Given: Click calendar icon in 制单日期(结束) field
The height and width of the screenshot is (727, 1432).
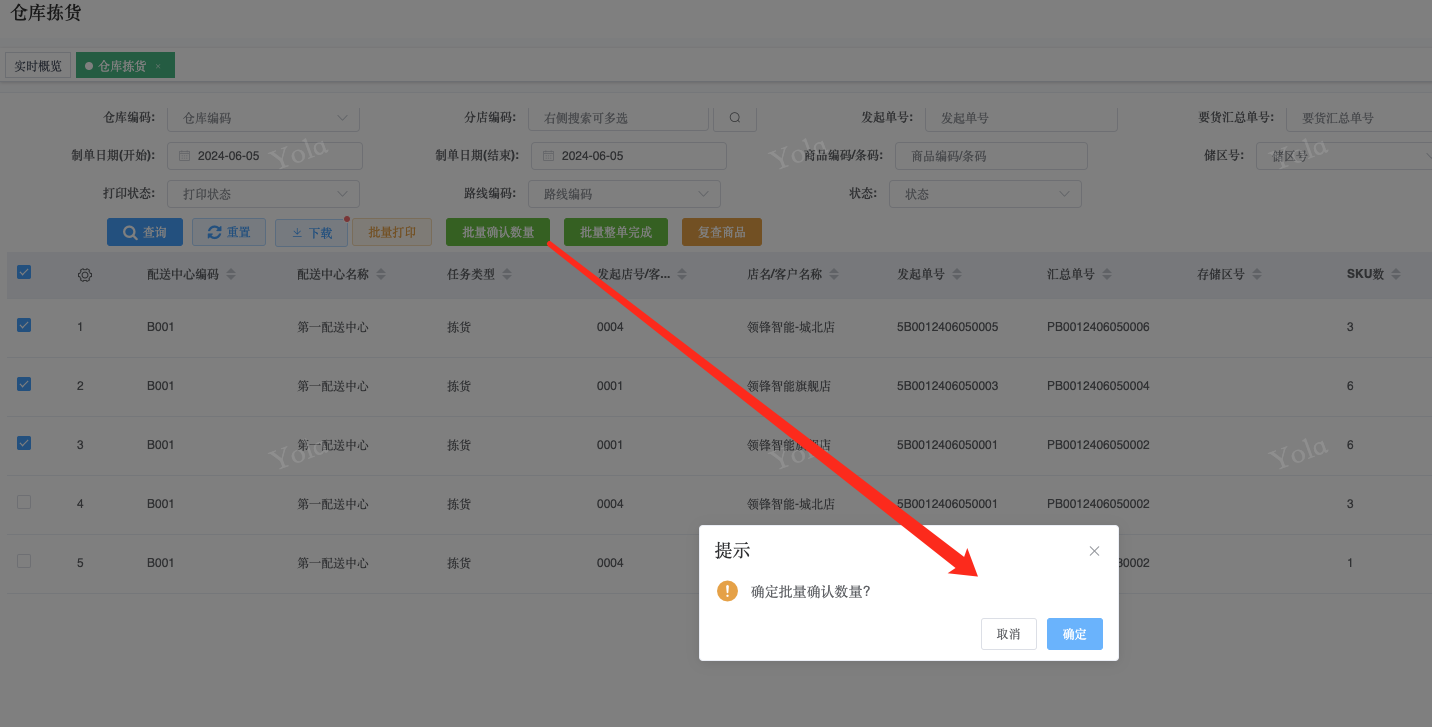Looking at the screenshot, I should click(x=549, y=156).
